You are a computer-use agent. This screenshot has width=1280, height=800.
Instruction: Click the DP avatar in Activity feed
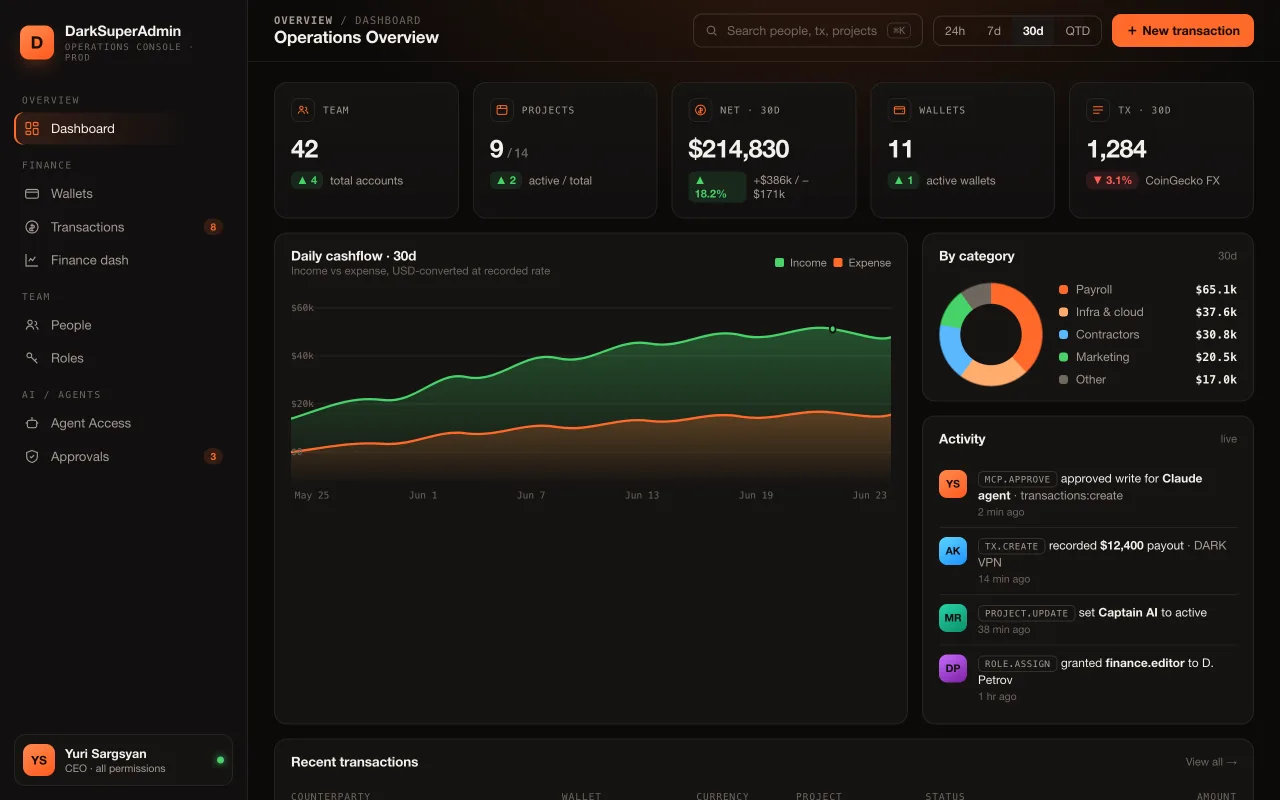point(953,668)
